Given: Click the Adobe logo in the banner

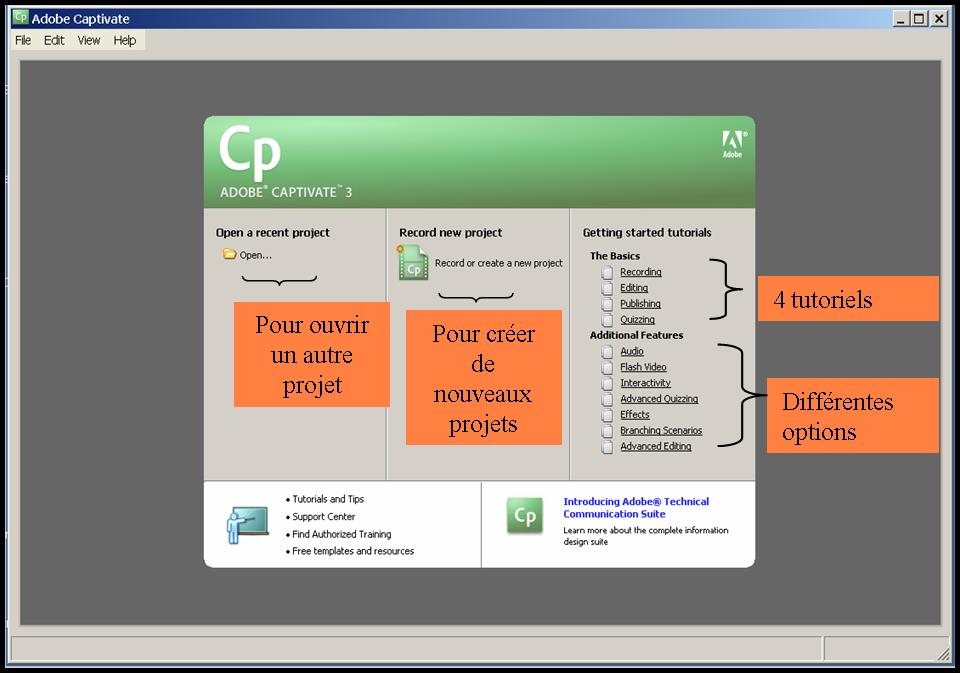Looking at the screenshot, I should click(733, 145).
